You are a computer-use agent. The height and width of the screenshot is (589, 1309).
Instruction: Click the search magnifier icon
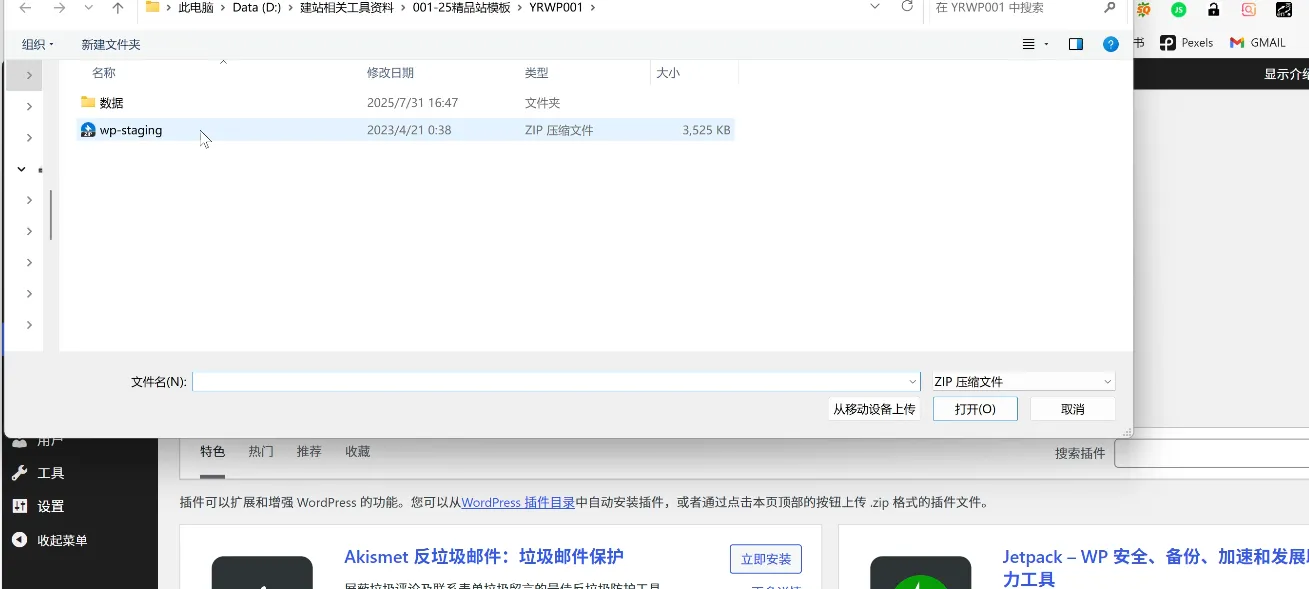1110,8
